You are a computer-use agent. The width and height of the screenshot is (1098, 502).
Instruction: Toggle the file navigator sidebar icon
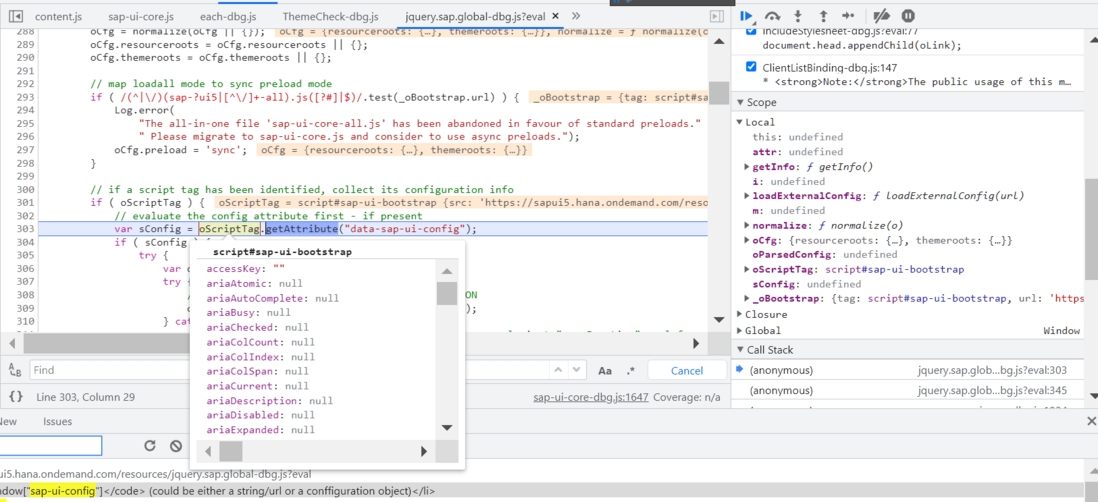18,15
